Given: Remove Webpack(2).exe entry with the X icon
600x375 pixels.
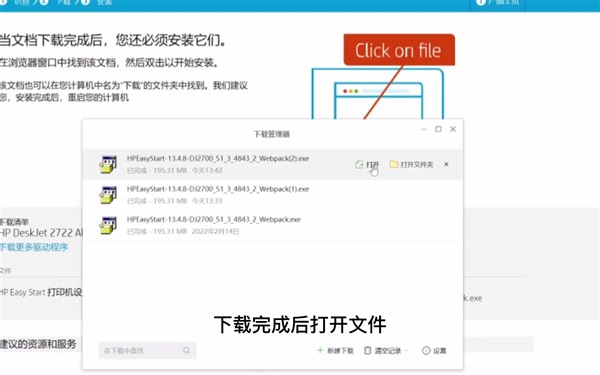Looking at the screenshot, I should click(446, 164).
